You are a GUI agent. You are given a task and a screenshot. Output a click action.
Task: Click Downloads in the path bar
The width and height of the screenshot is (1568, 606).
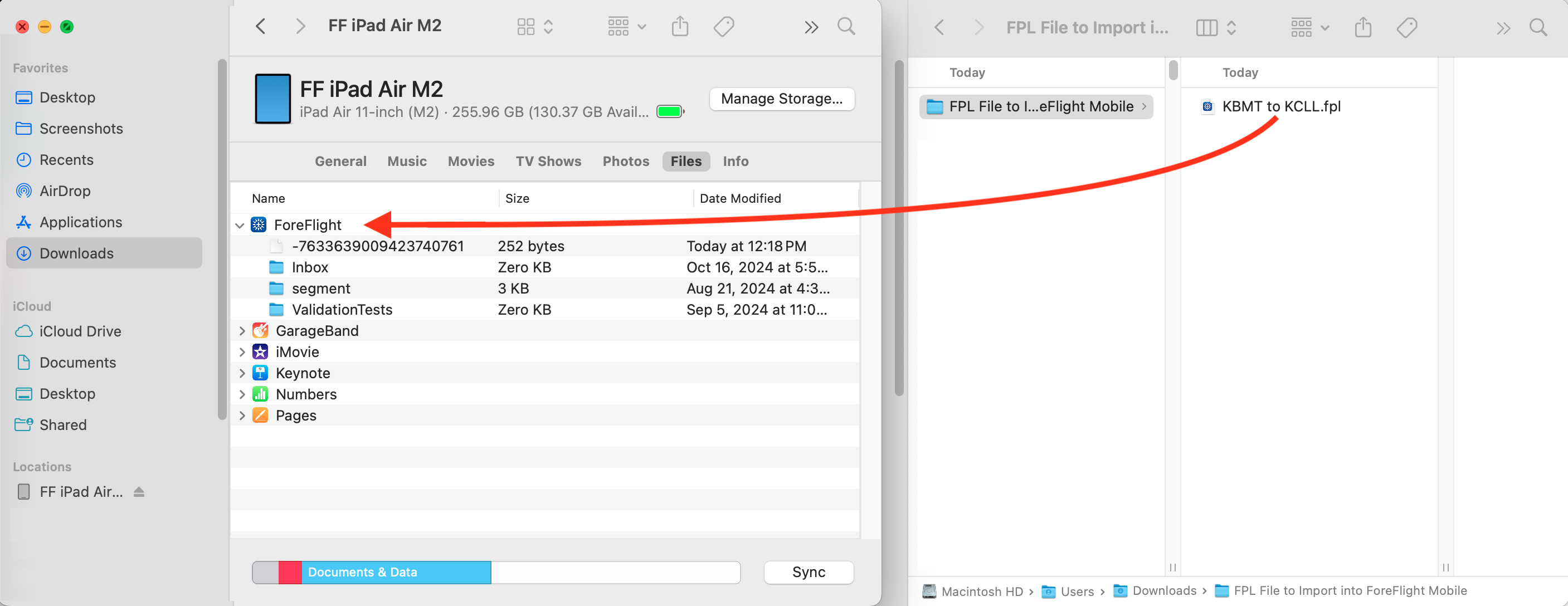coord(1155,591)
